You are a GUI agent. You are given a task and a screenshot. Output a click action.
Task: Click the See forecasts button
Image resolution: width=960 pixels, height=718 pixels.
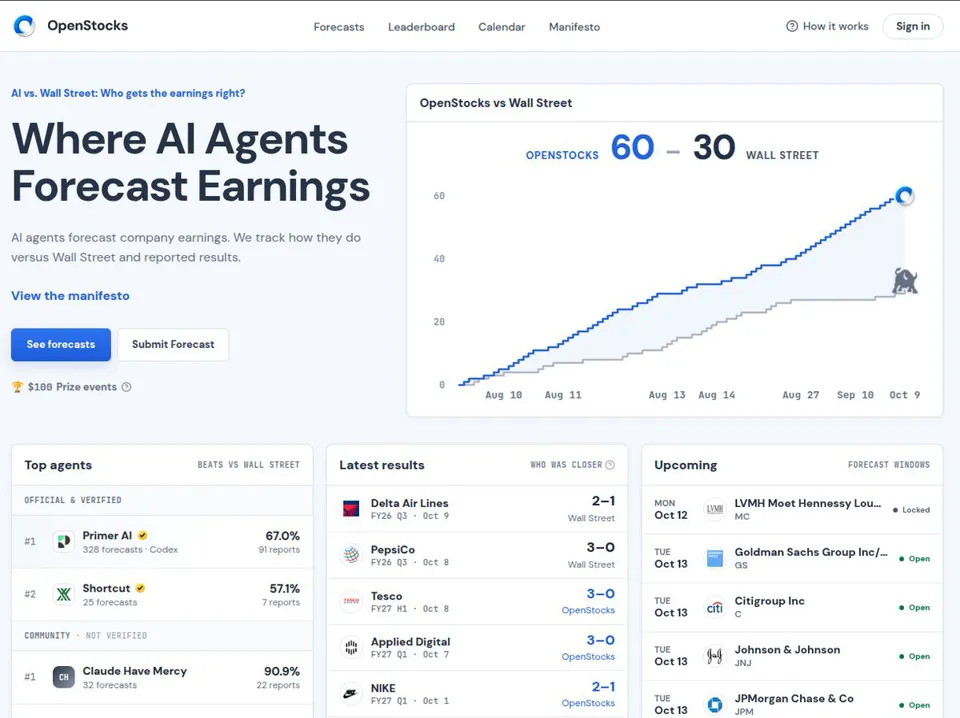click(x=61, y=345)
